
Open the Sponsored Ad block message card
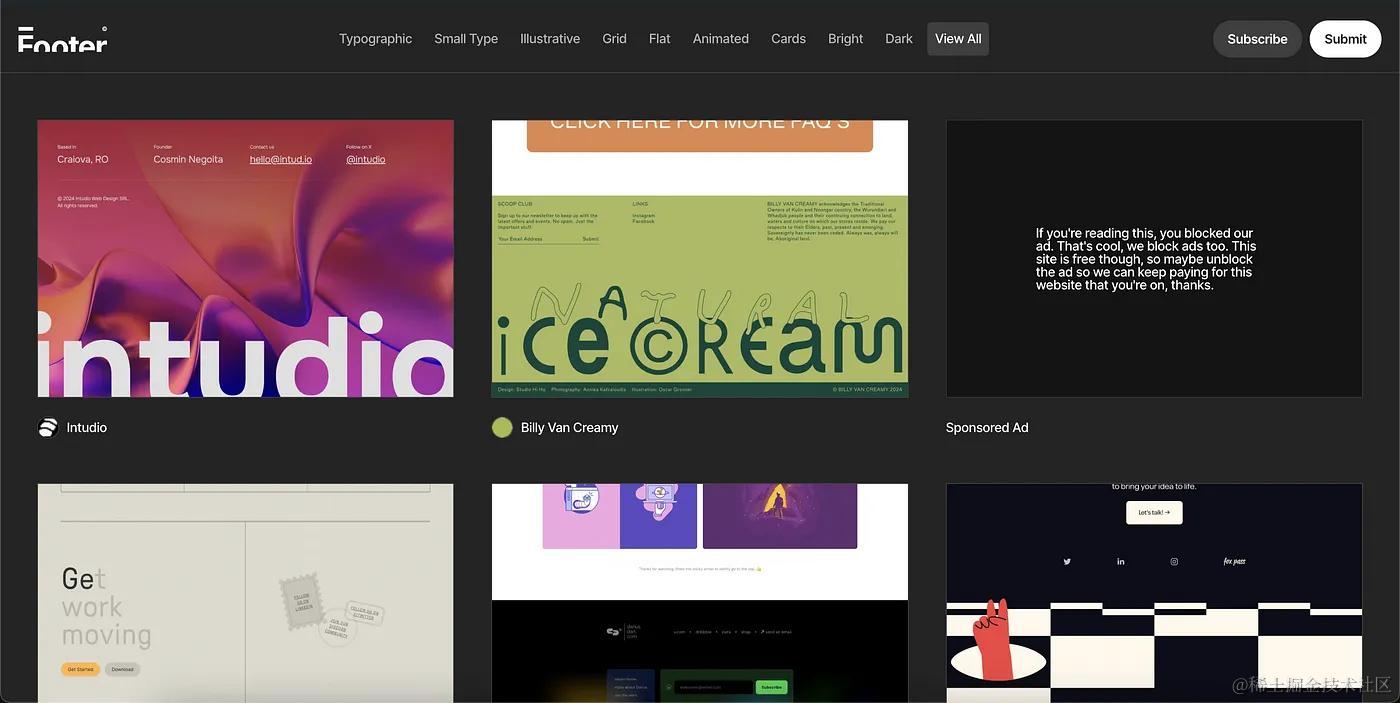point(1154,259)
